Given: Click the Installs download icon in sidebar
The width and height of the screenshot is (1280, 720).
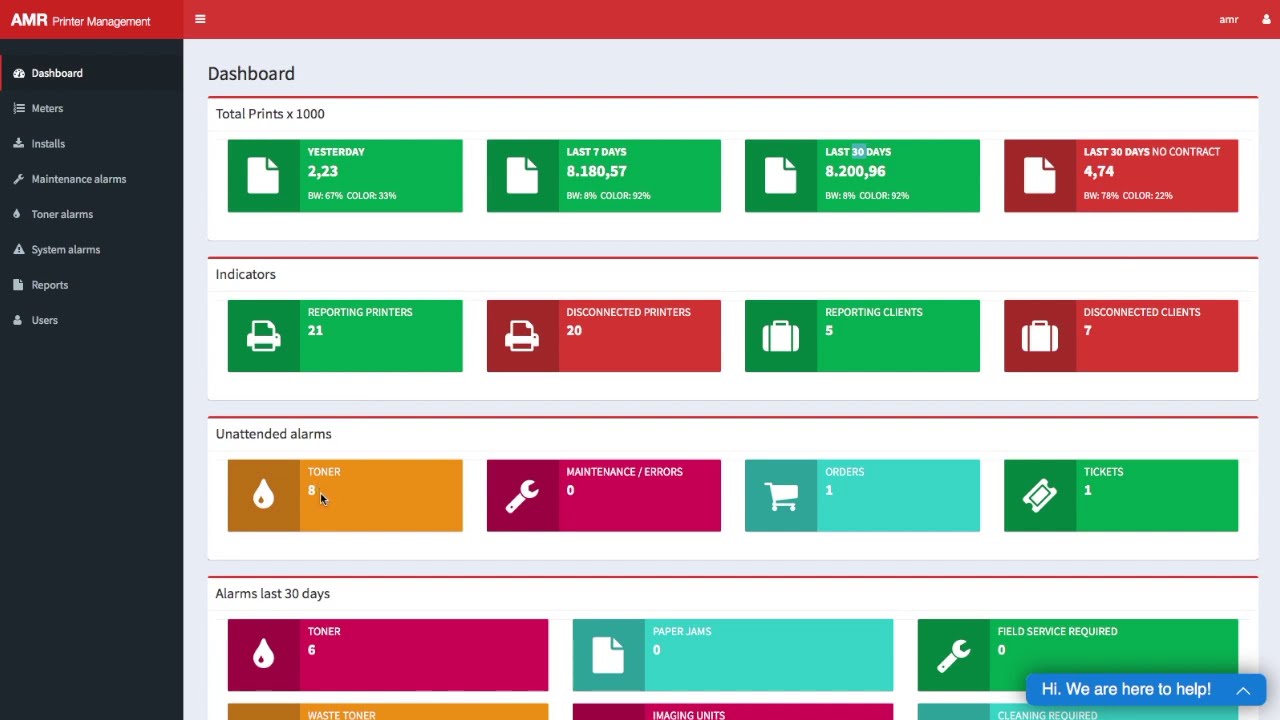Looking at the screenshot, I should point(19,144).
